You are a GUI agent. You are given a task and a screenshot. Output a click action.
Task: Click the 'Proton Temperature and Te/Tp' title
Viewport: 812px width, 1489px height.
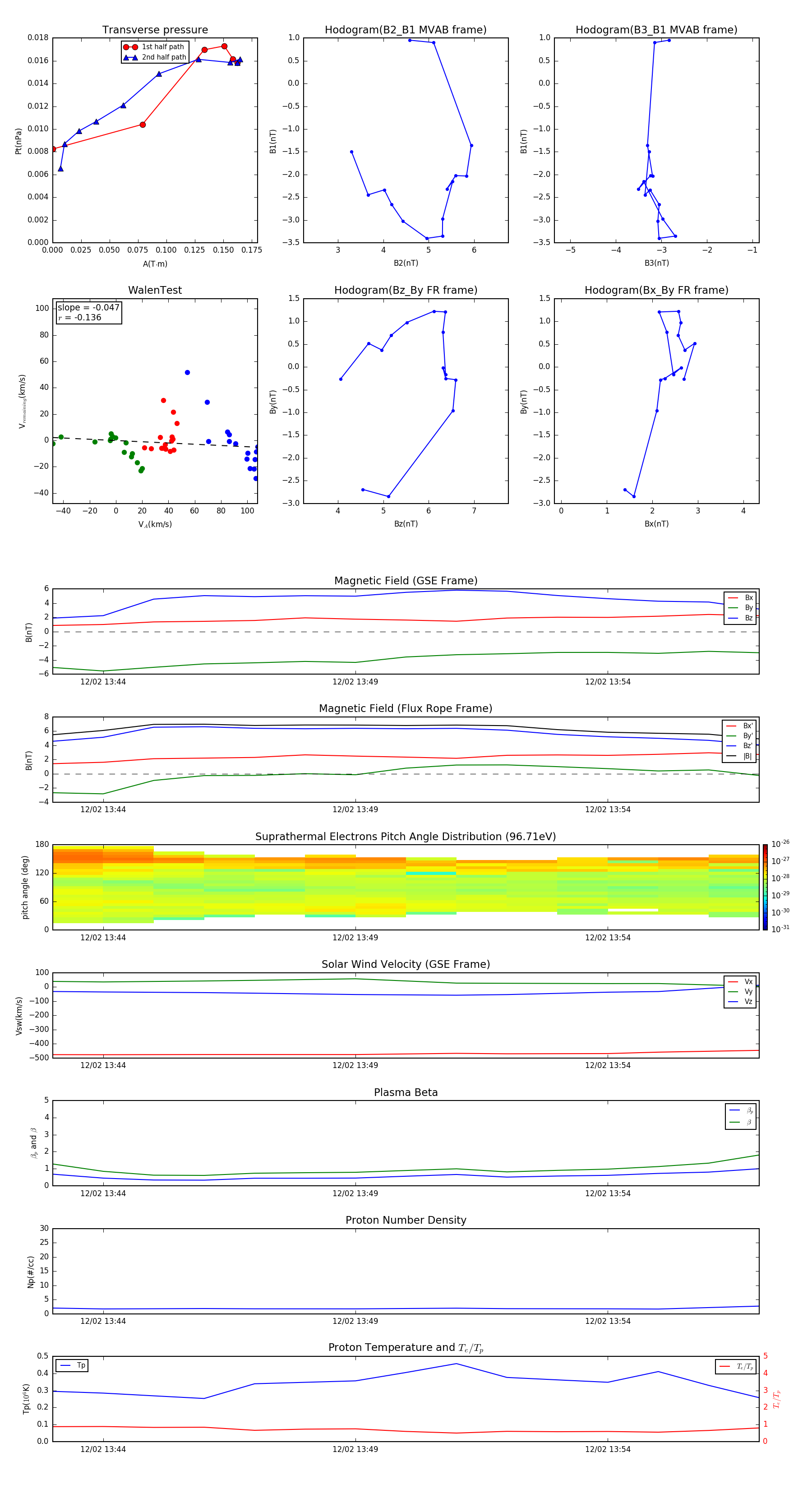(x=406, y=1348)
